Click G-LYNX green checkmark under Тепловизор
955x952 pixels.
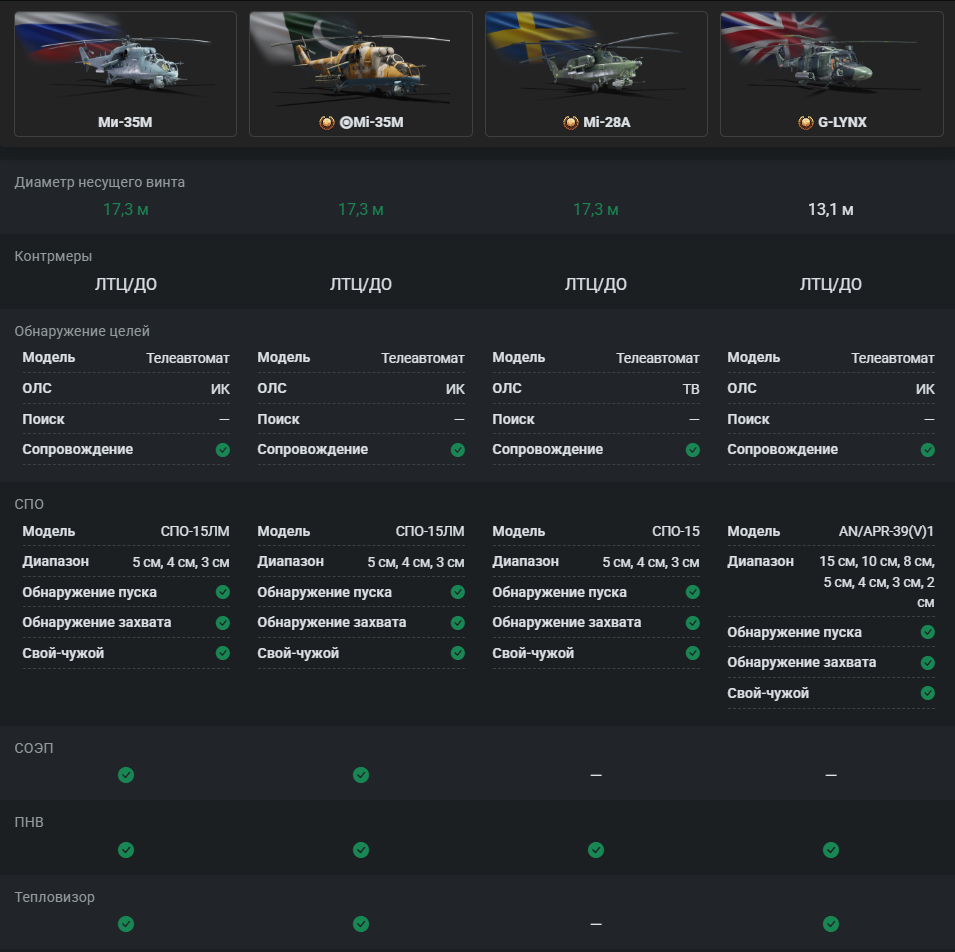831,924
